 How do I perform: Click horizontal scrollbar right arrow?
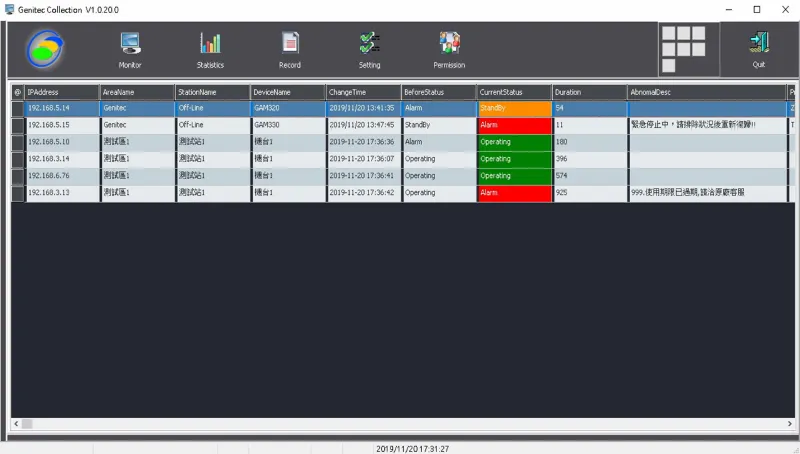pyautogui.click(x=789, y=424)
